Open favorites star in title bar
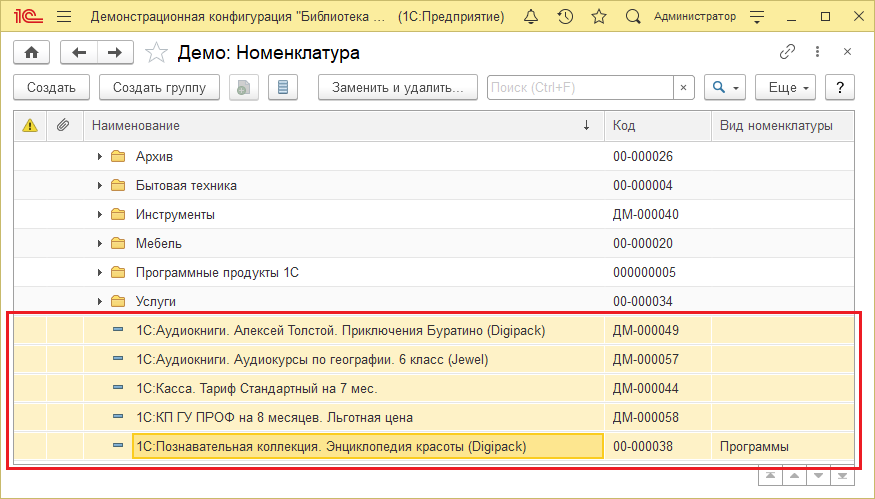Viewport: 875px width, 499px height. 599,17
